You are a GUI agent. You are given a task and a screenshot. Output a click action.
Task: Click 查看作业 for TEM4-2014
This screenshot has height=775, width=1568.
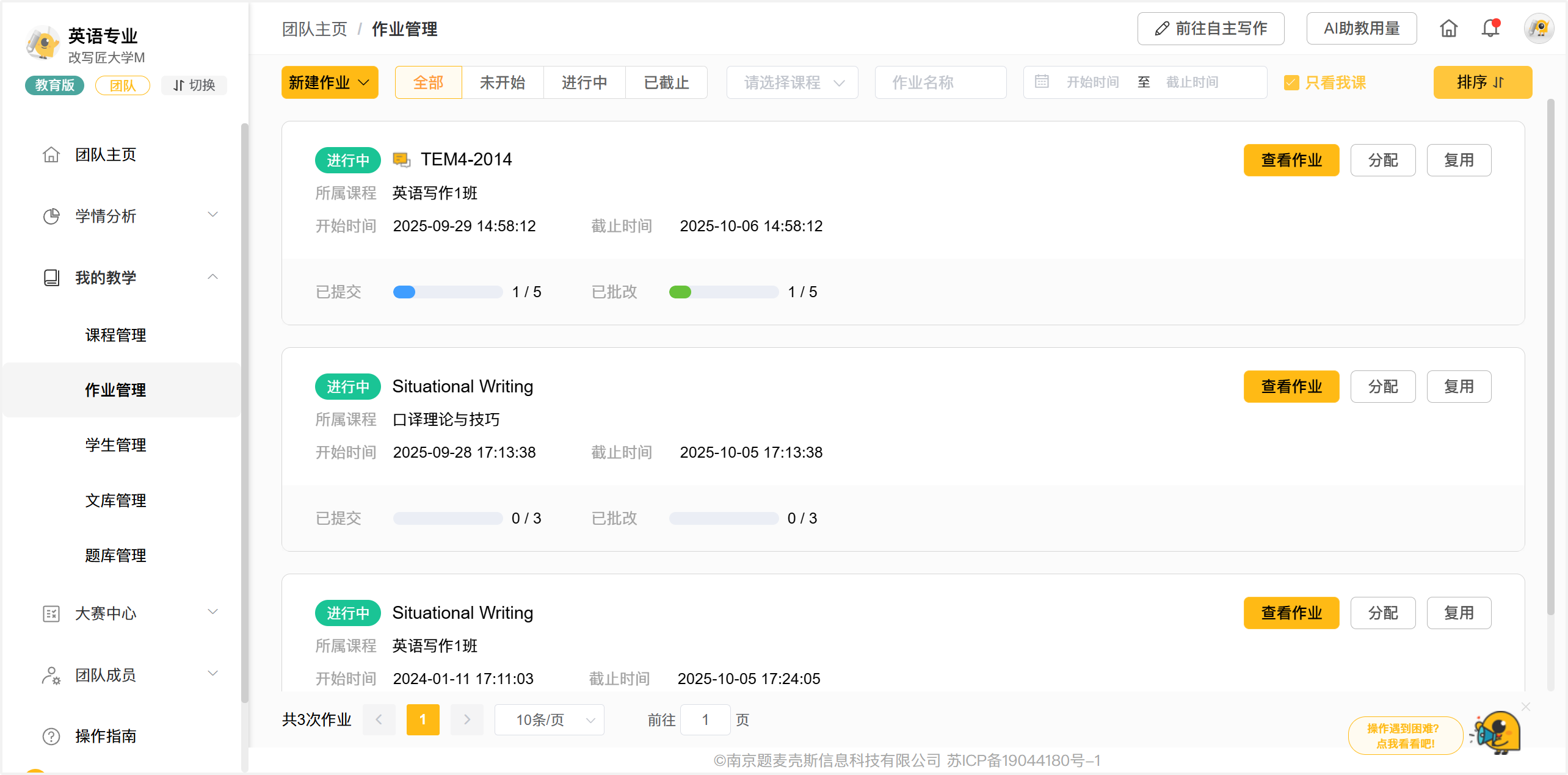click(x=1291, y=160)
